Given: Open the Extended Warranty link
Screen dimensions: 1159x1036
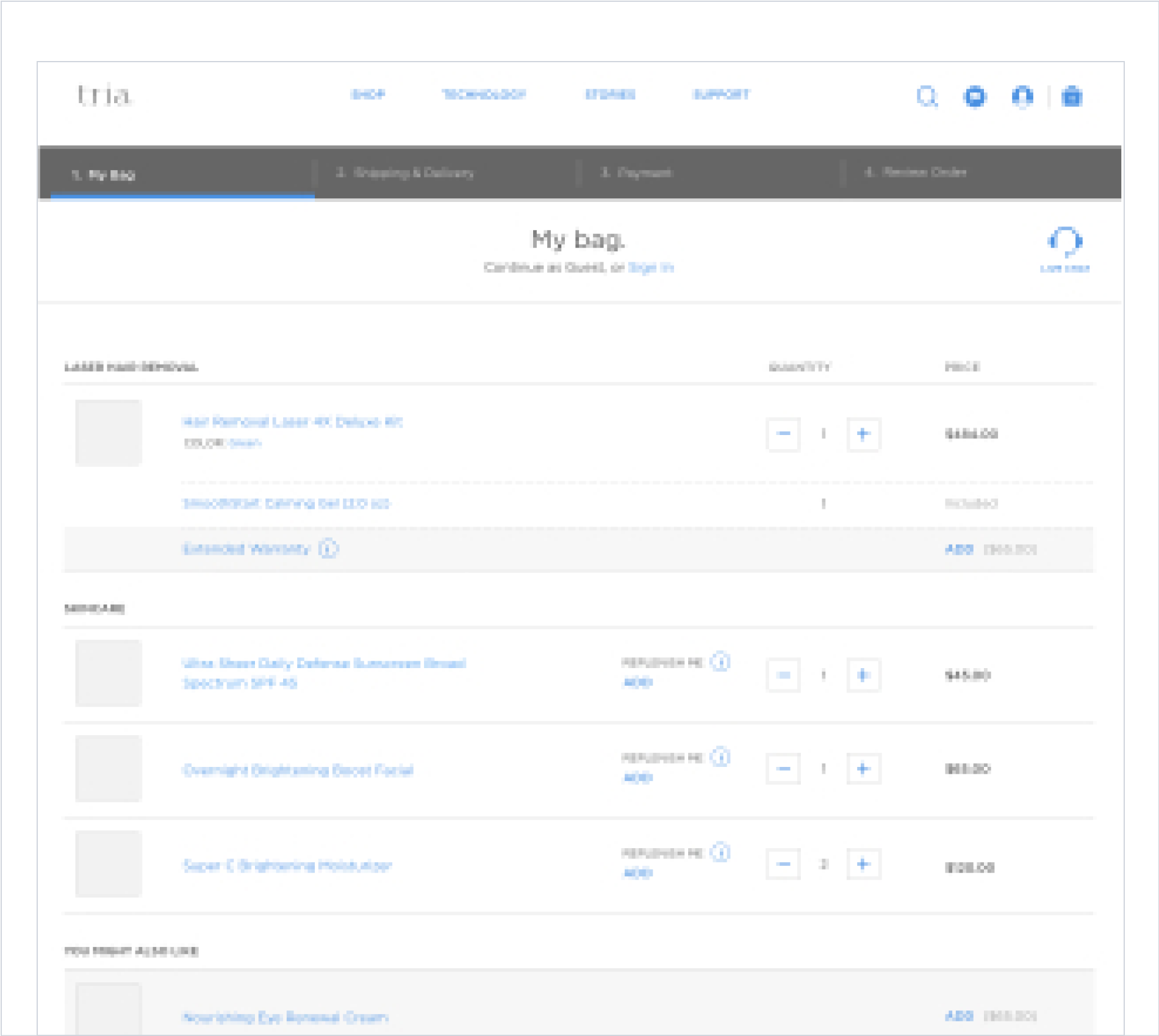Looking at the screenshot, I should [x=246, y=549].
